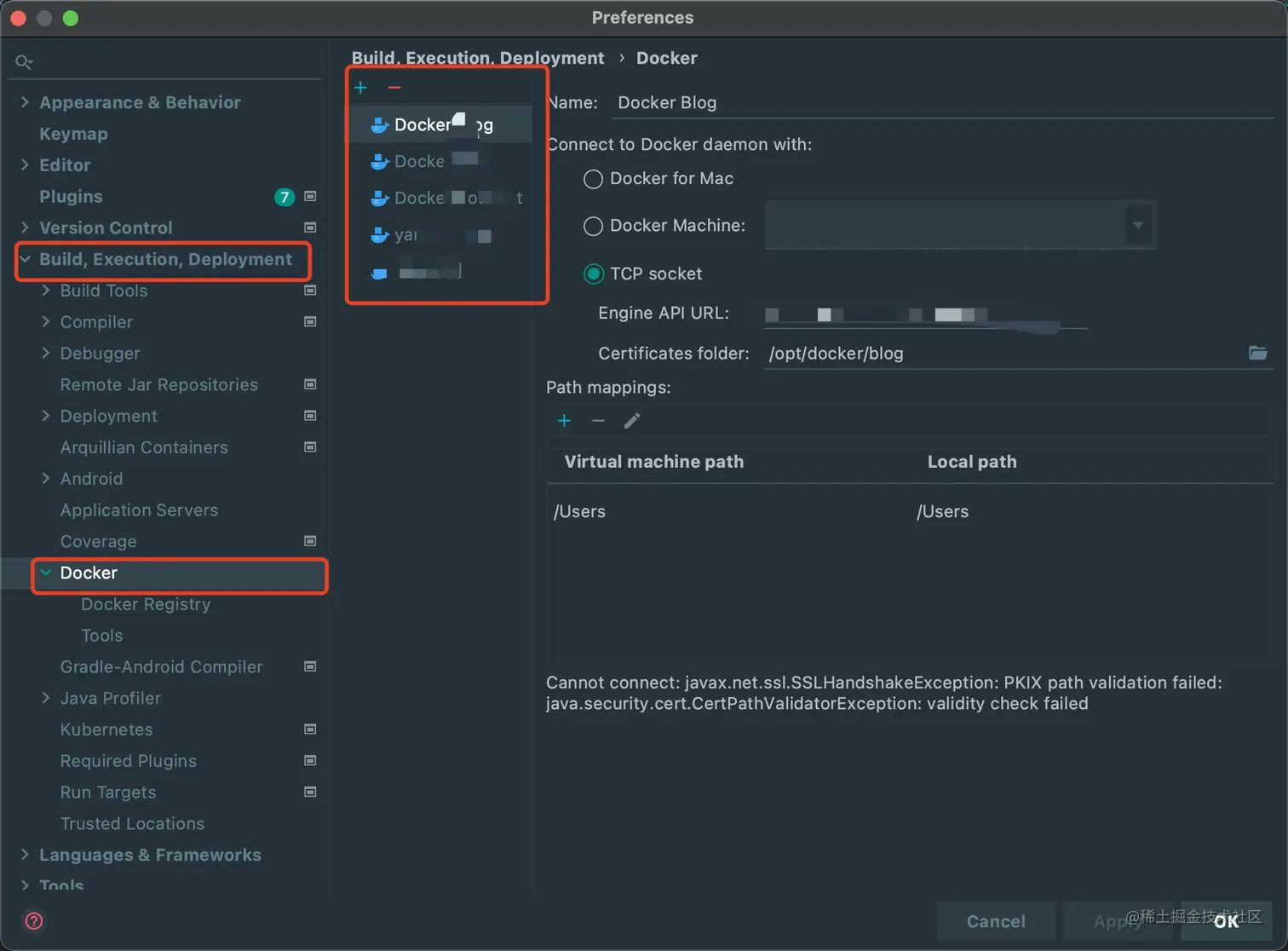This screenshot has width=1288, height=951.
Task: Expand the Debugger node
Action: tap(45, 354)
